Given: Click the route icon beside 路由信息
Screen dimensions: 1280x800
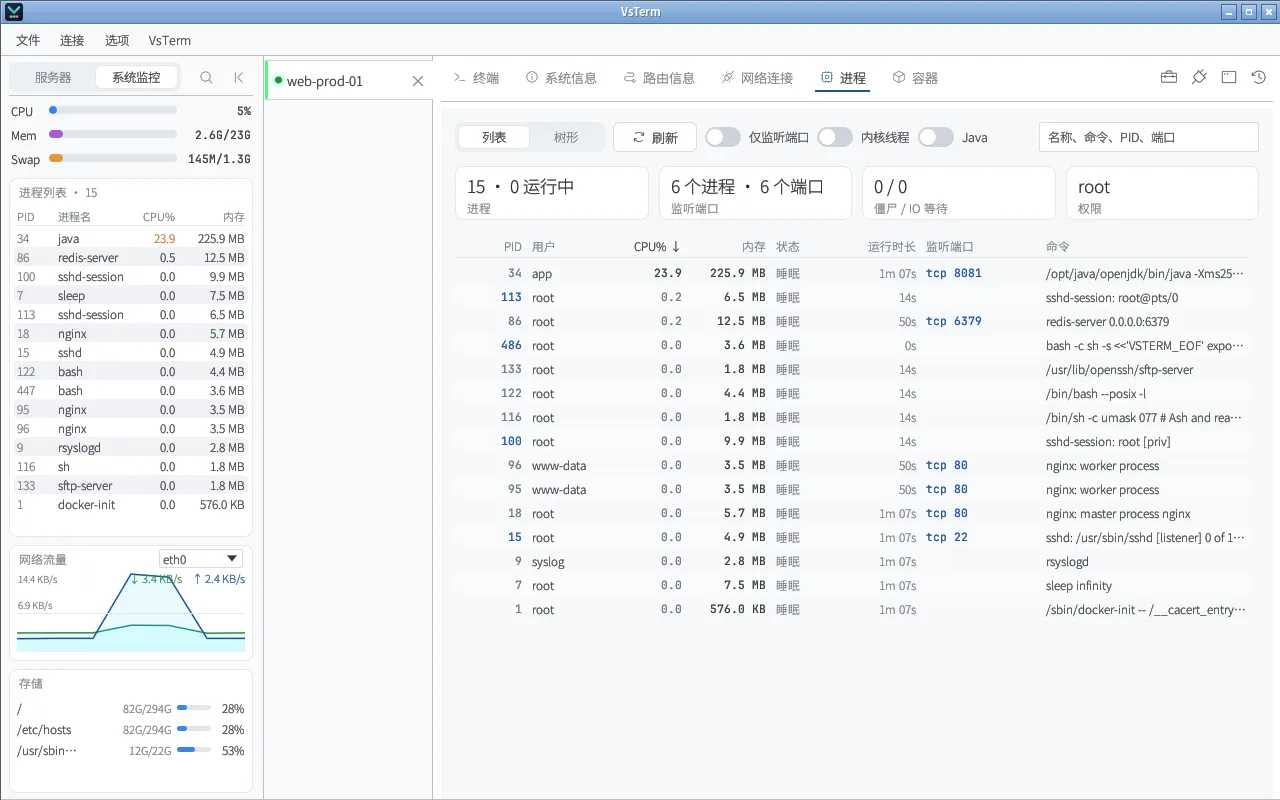Looking at the screenshot, I should click(x=630, y=77).
